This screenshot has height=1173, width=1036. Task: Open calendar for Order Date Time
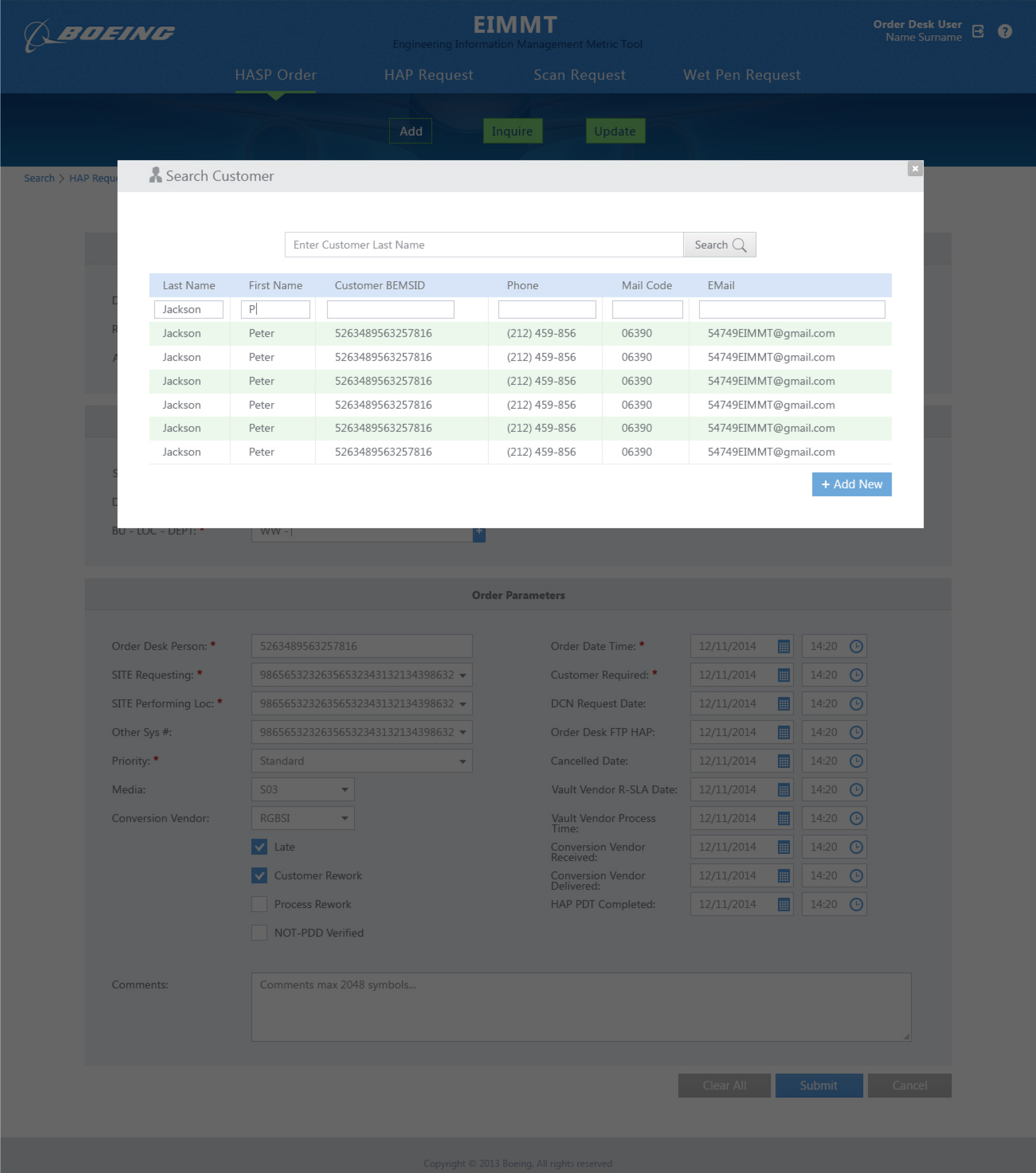coord(783,646)
